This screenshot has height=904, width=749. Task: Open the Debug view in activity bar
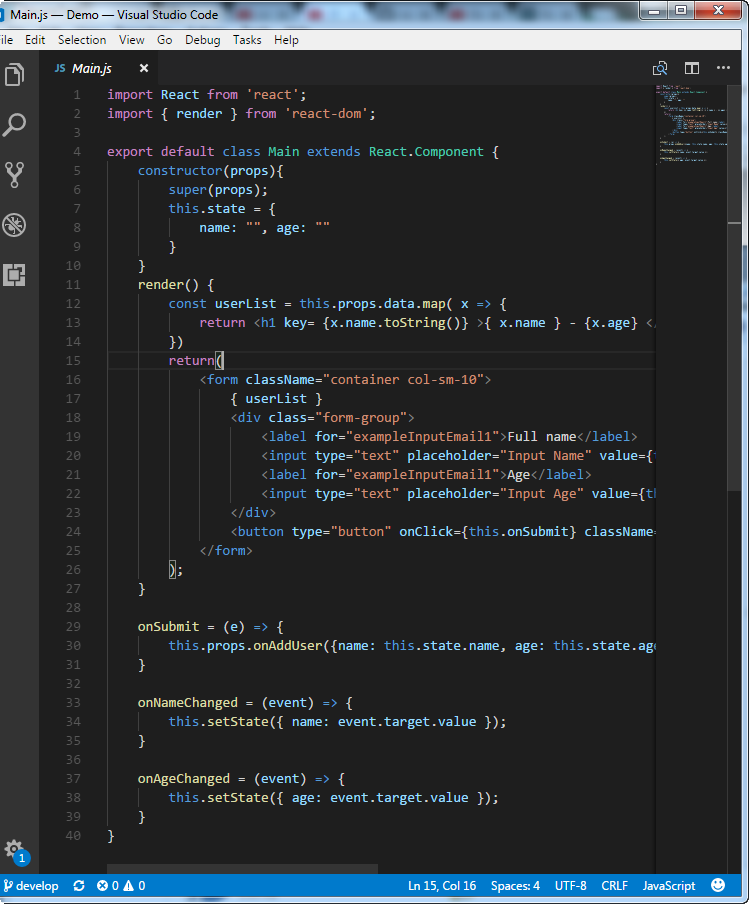[14, 225]
